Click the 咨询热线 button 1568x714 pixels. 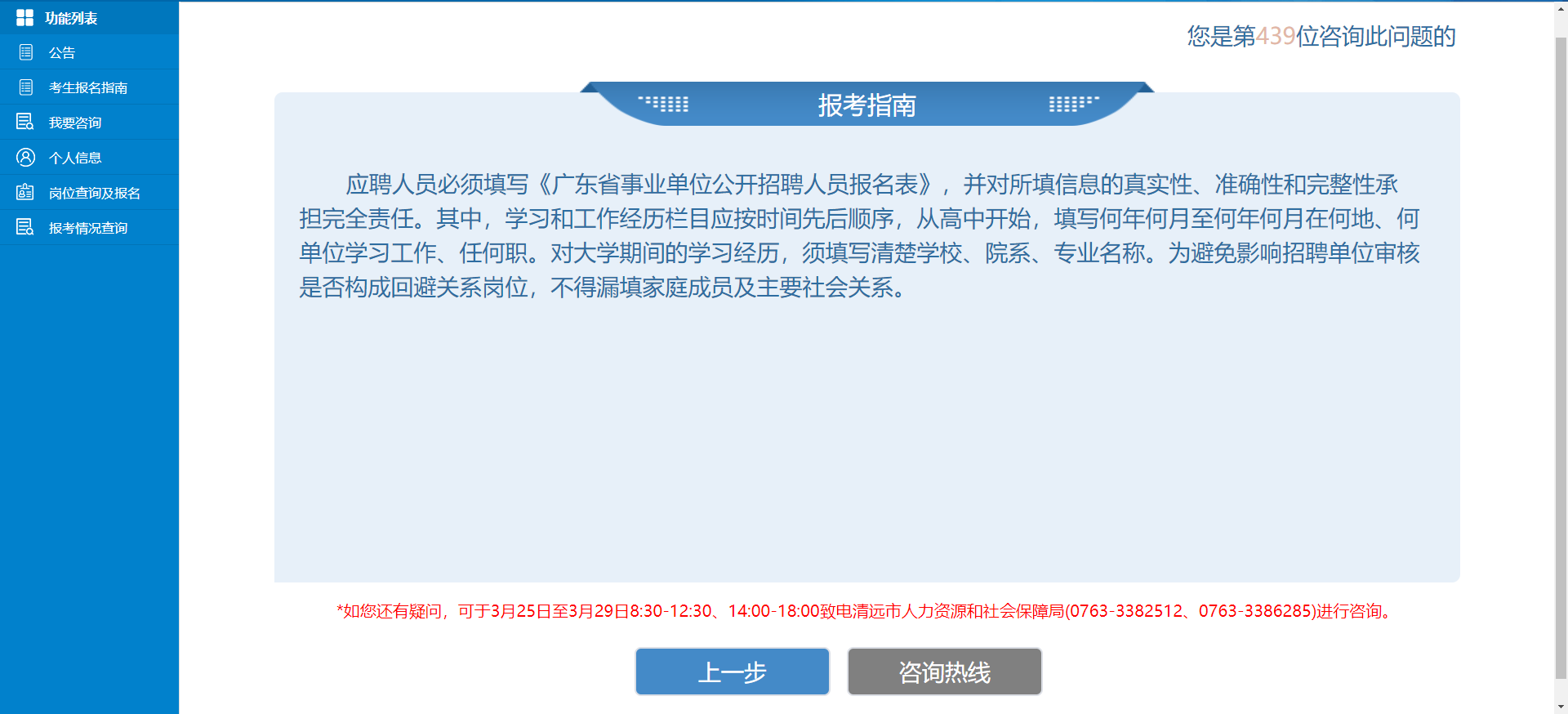tap(944, 672)
